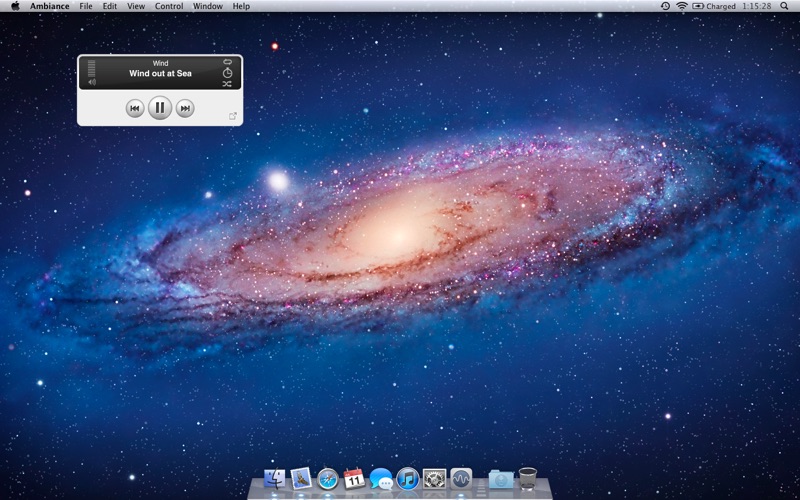This screenshot has width=800, height=500.
Task: Open the Window menu
Action: [208, 6]
